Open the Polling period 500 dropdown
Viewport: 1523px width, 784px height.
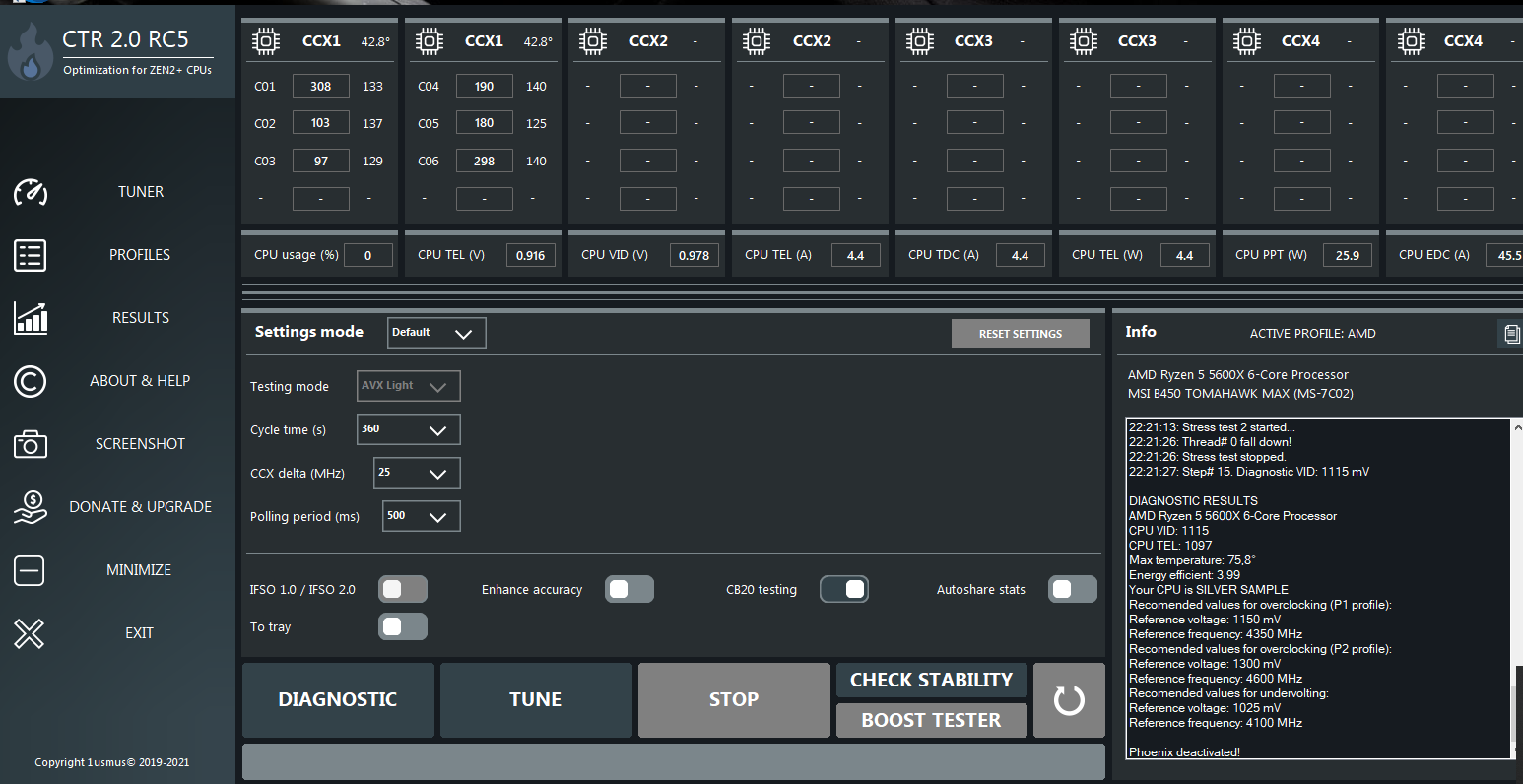421,516
